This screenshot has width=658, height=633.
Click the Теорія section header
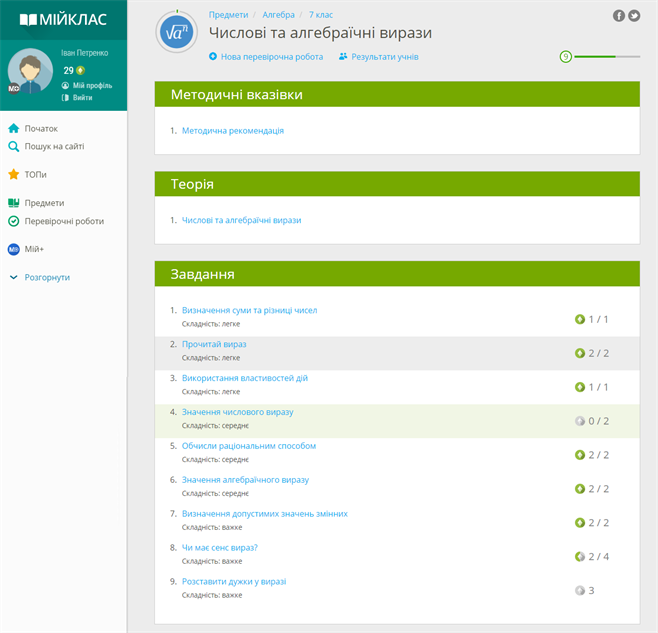[397, 184]
